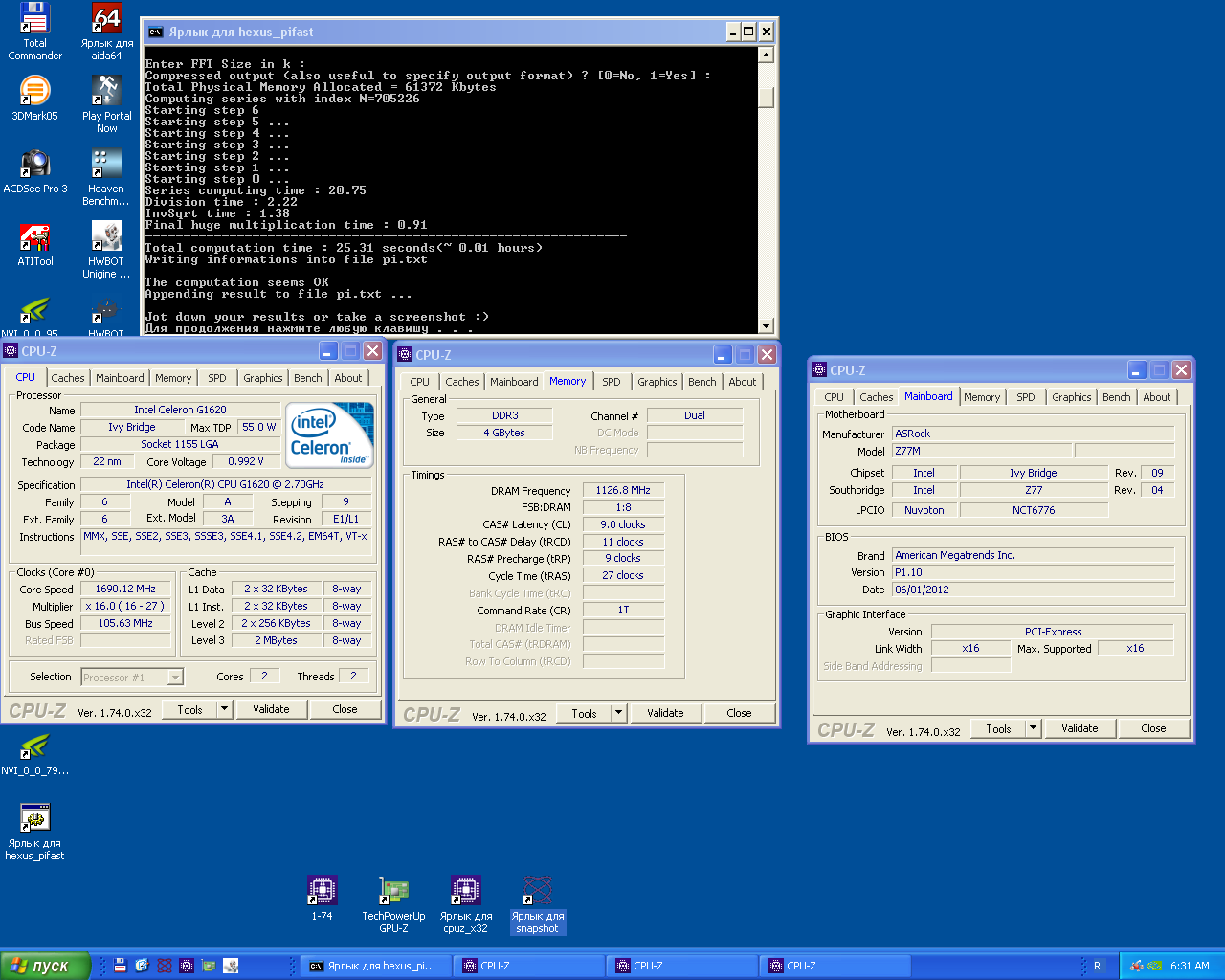Viewport: 1225px width, 980px height.
Task: Click the 1126.8 MHz DRAM frequency value
Action: (623, 490)
